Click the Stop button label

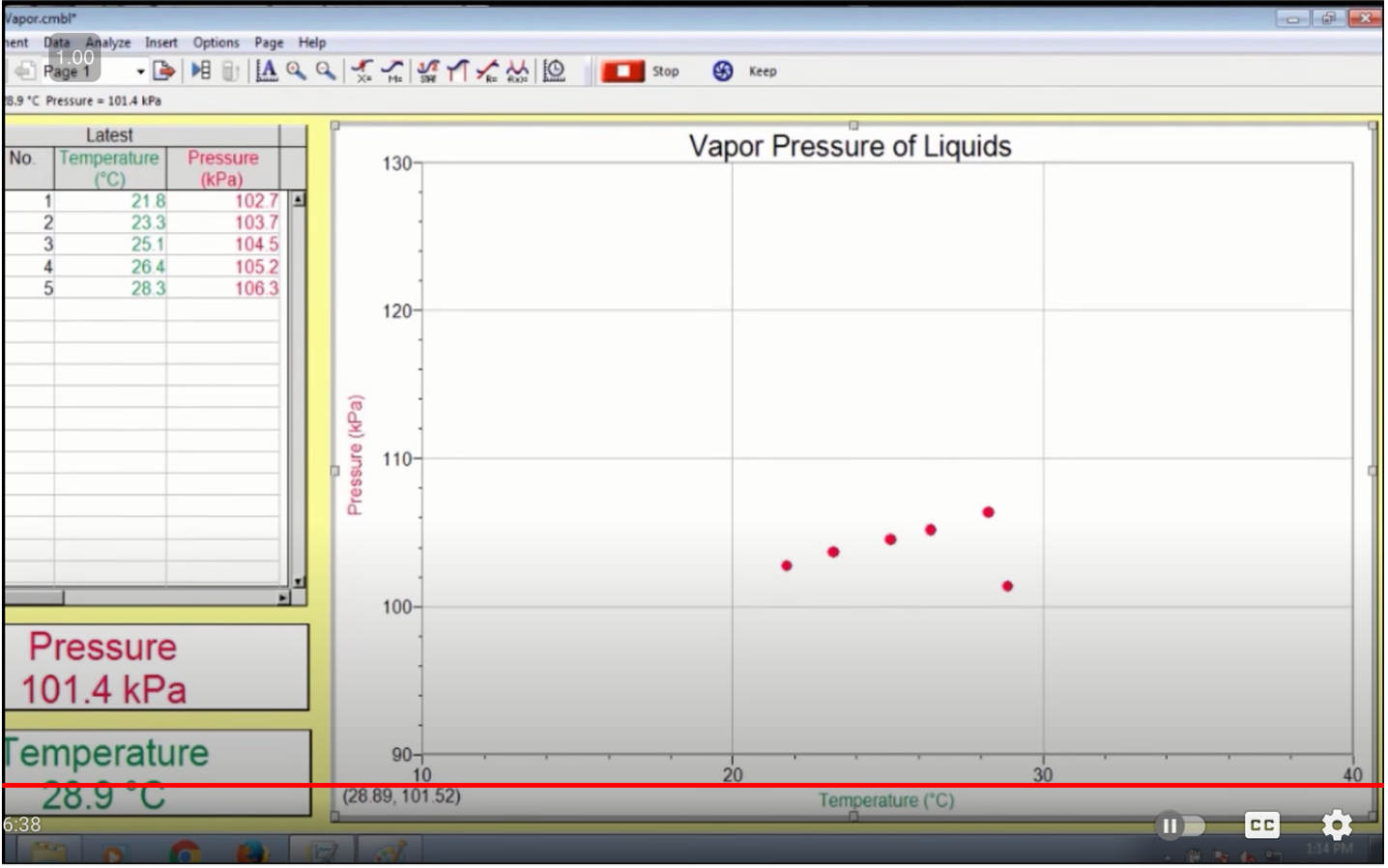[x=665, y=72]
